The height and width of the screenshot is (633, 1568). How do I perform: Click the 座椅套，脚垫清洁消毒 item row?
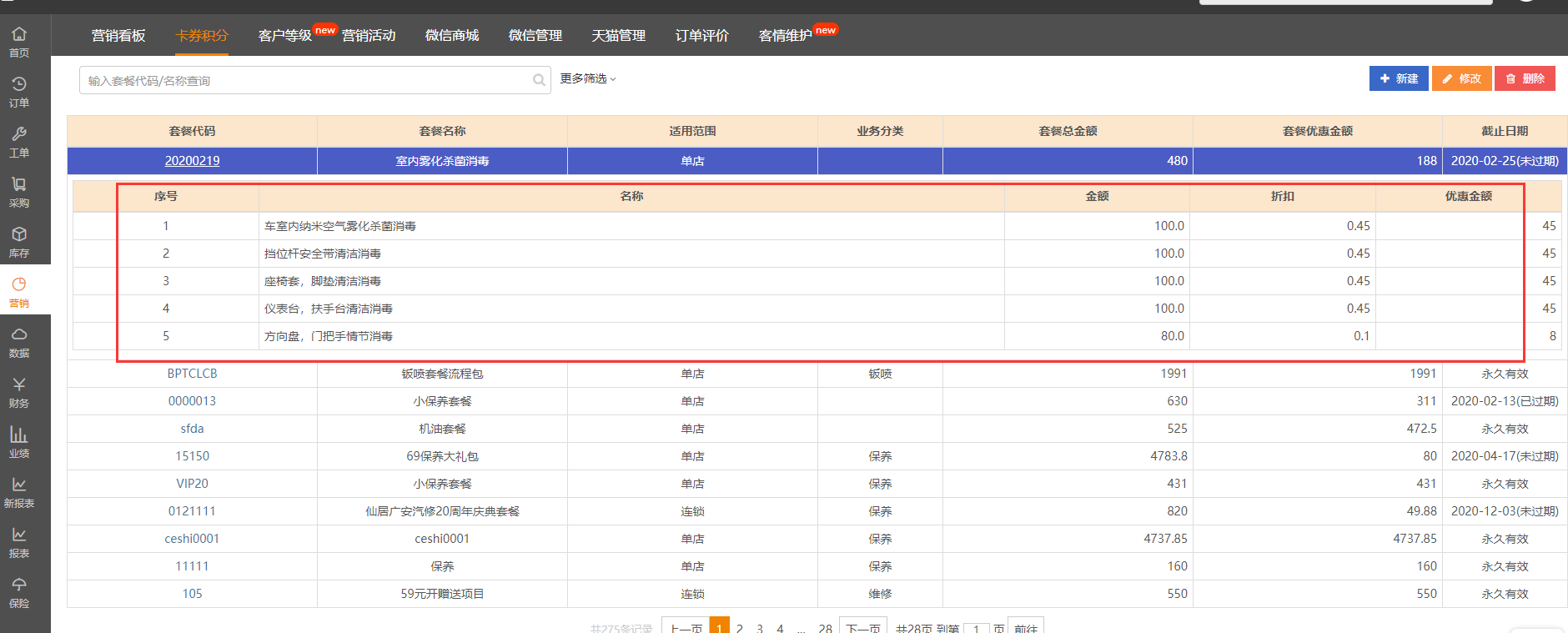pyautogui.click(x=817, y=281)
